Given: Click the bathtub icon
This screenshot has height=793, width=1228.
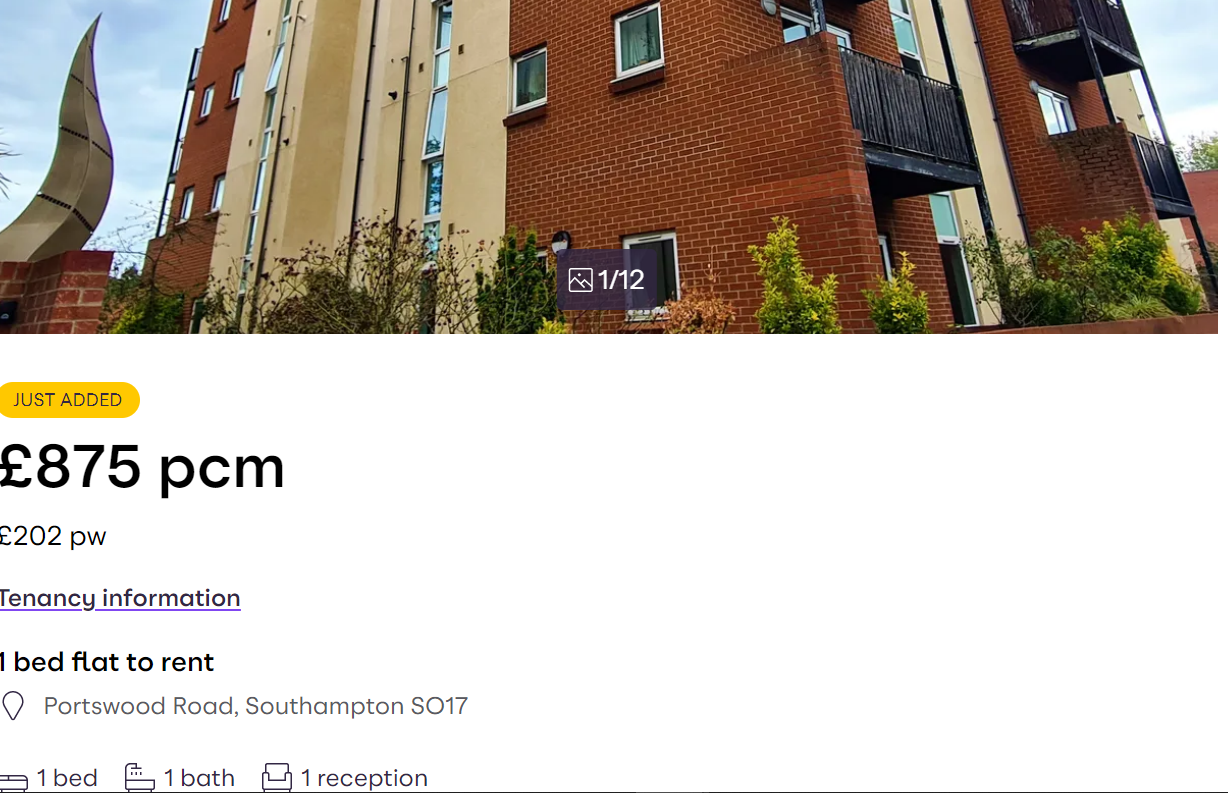Looking at the screenshot, I should click(140, 778).
